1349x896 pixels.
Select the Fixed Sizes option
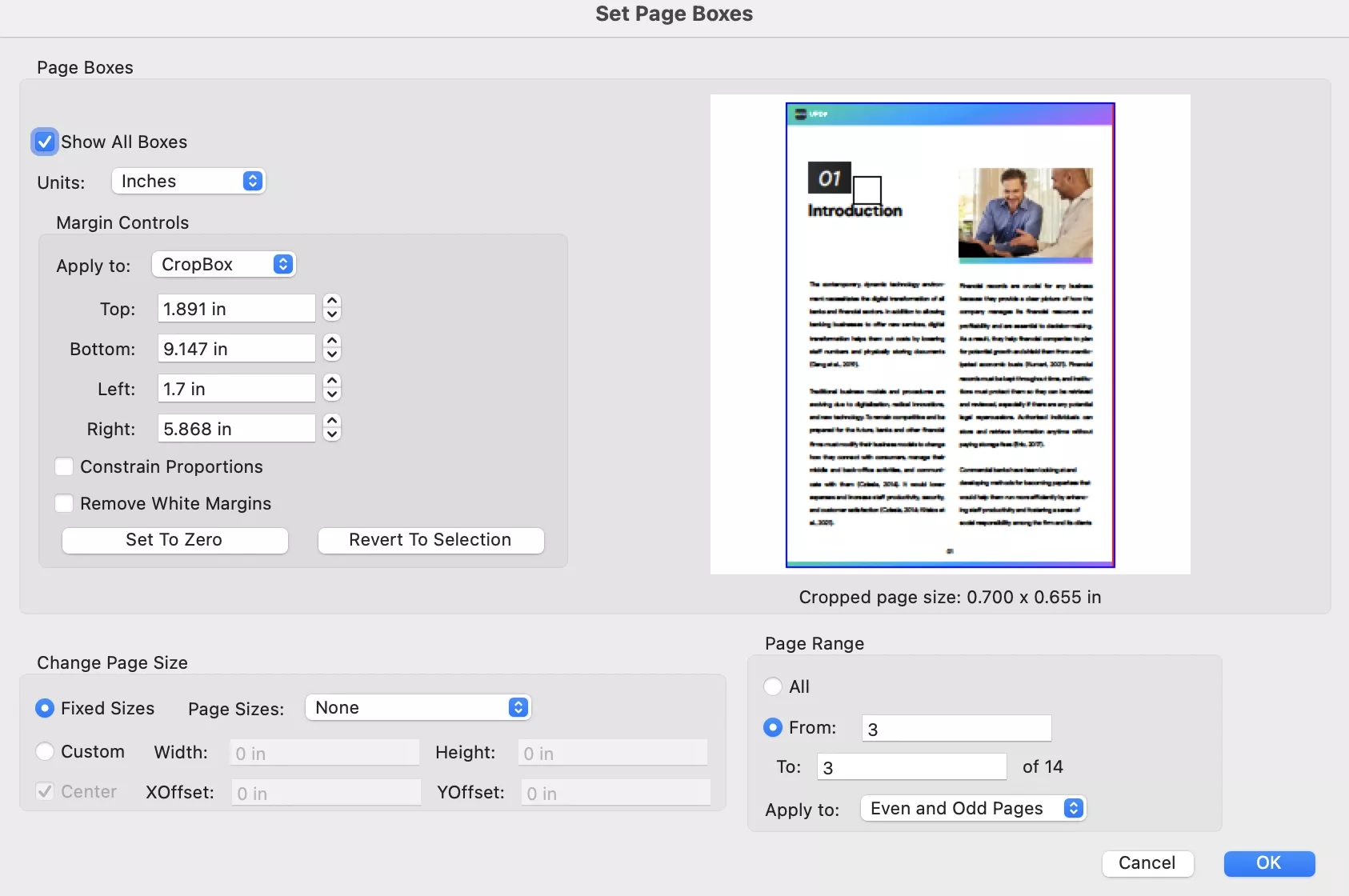(x=45, y=708)
